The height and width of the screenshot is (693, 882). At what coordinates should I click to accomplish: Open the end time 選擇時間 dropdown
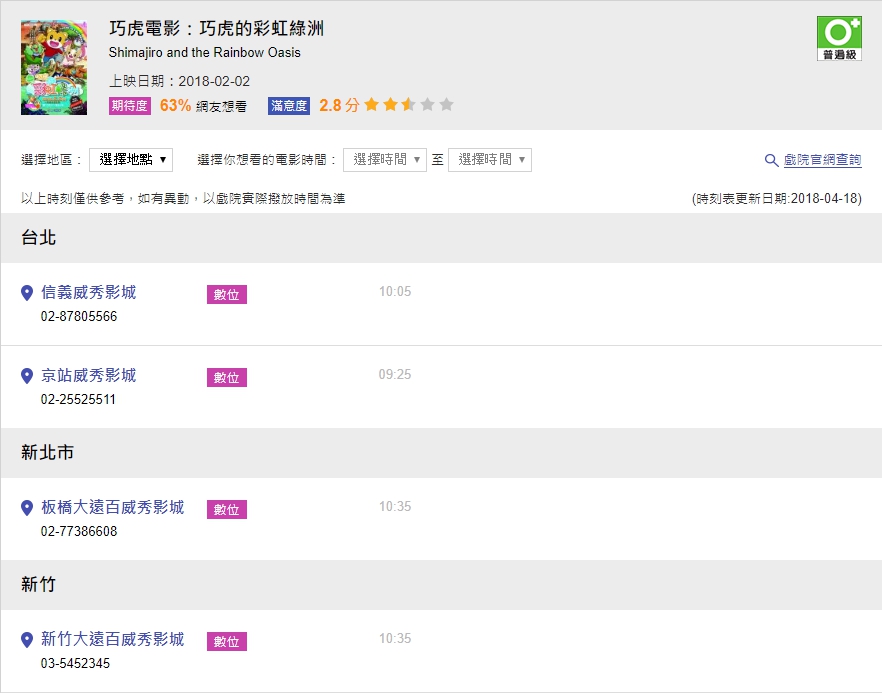point(490,160)
